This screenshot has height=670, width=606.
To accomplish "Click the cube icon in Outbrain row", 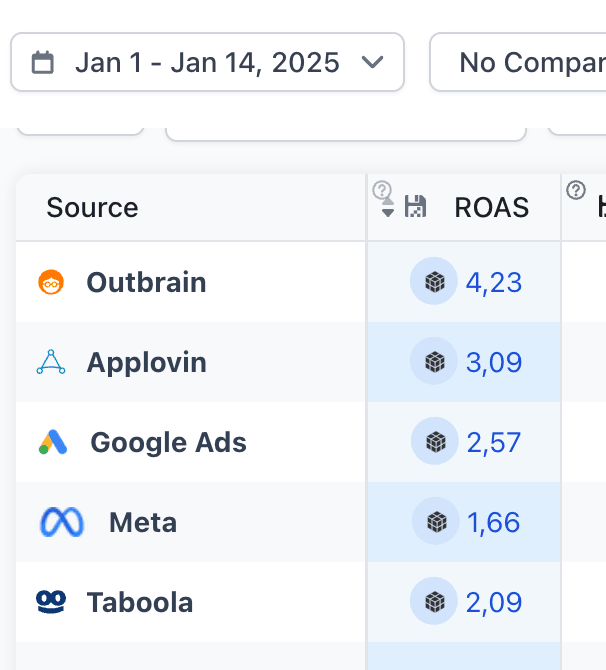I will click(x=435, y=282).
